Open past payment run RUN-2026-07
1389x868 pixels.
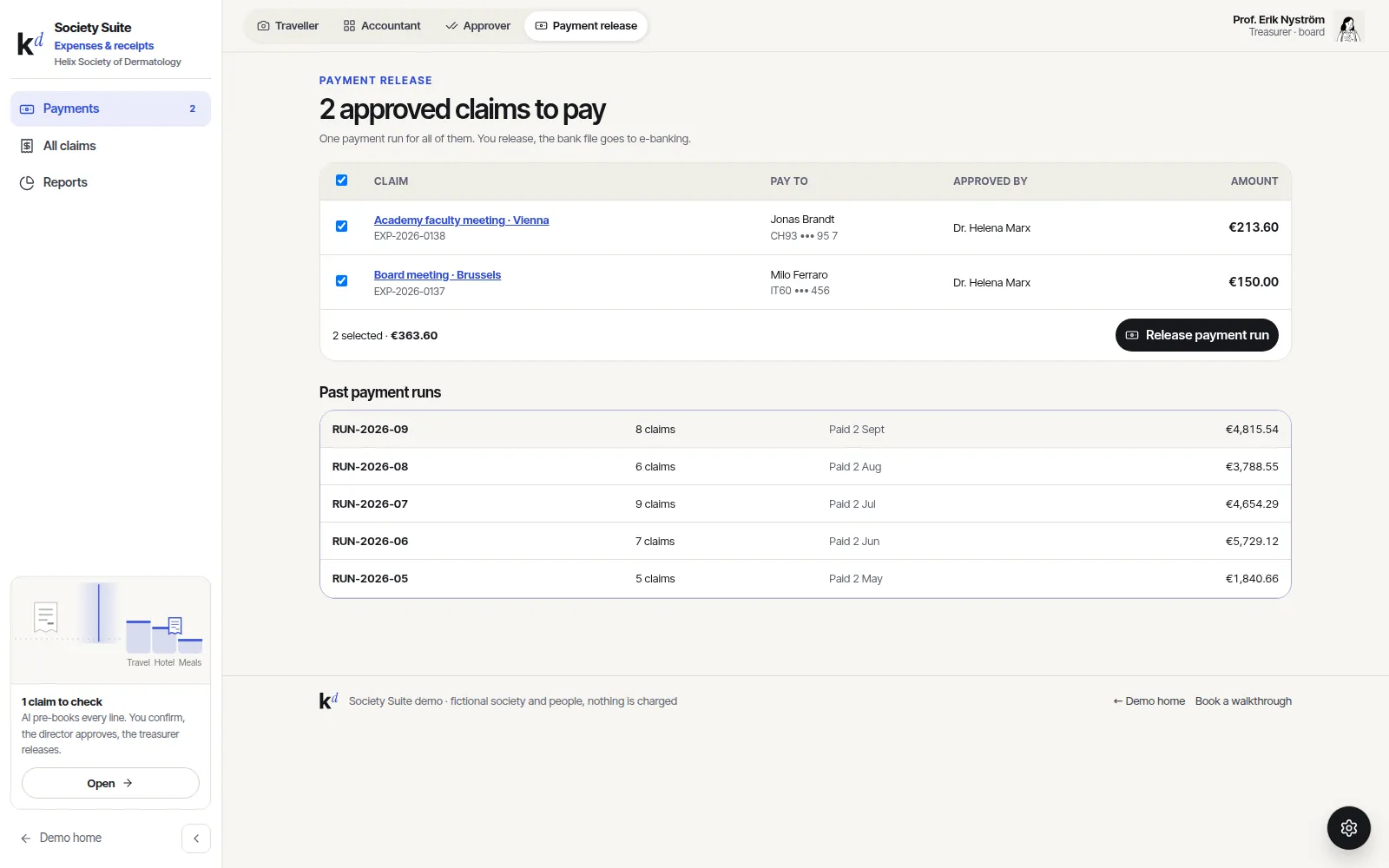(x=805, y=504)
